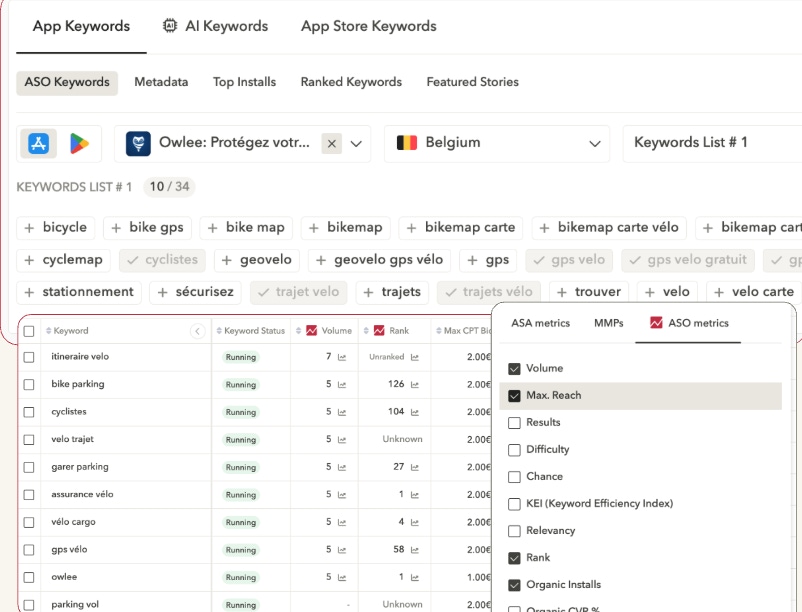
Task: Click the chart icon beside the Rank header
Action: tap(378, 330)
